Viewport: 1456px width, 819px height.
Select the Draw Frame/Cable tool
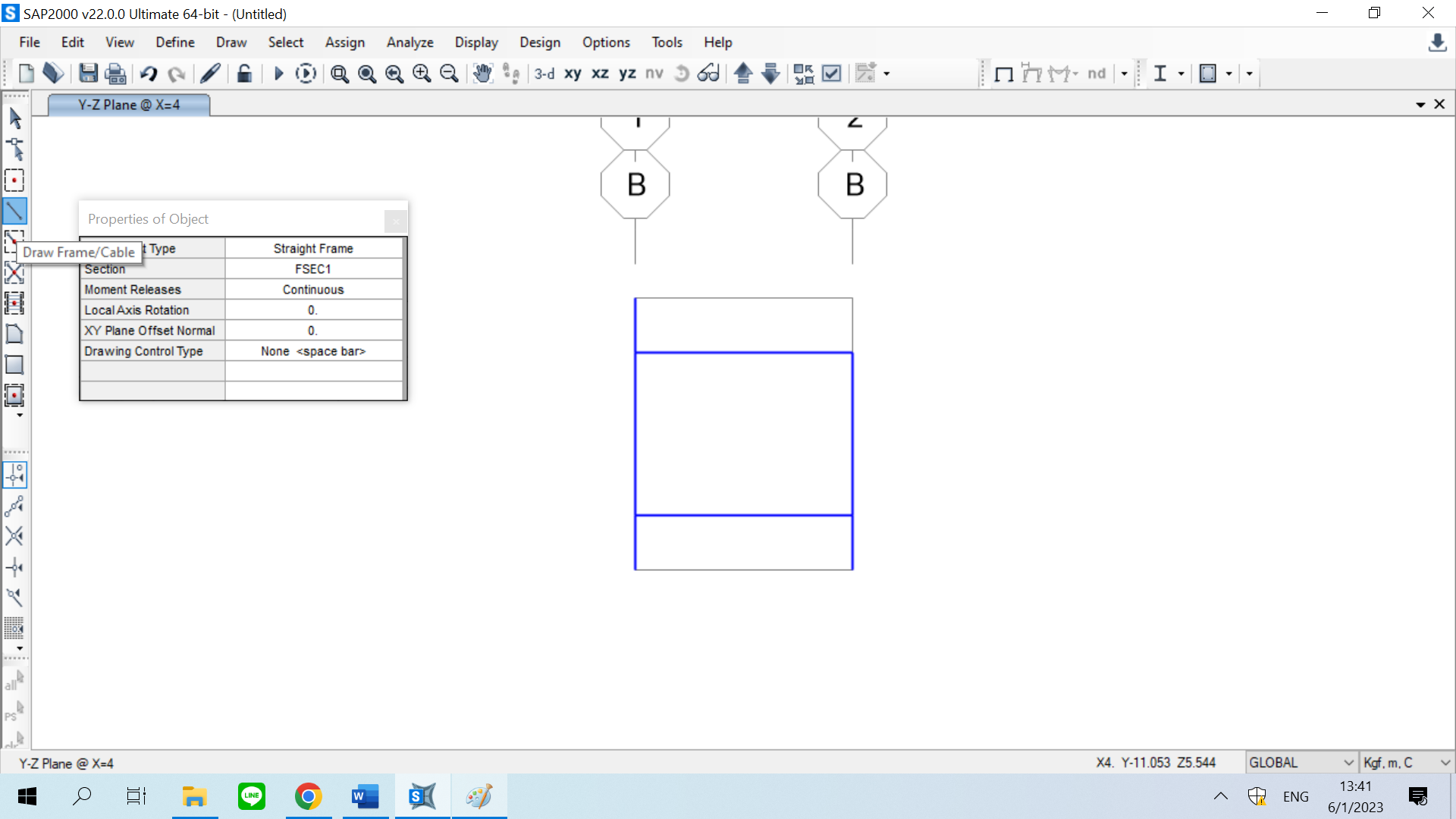click(14, 211)
